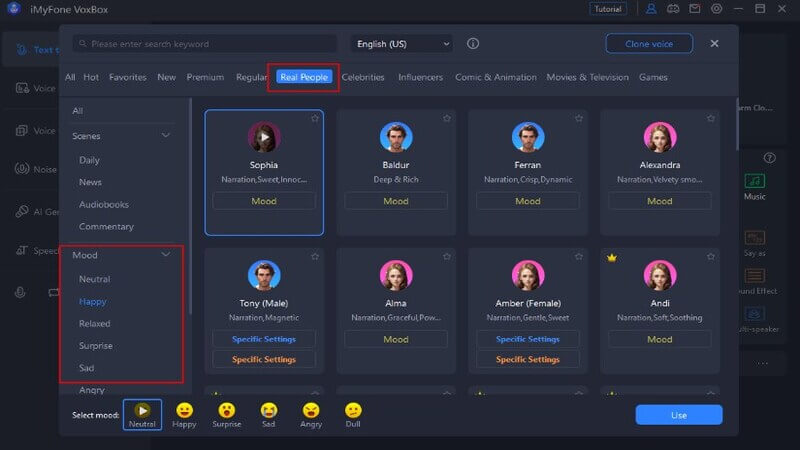The image size is (800, 450).
Task: Click the Use button
Action: tap(679, 415)
